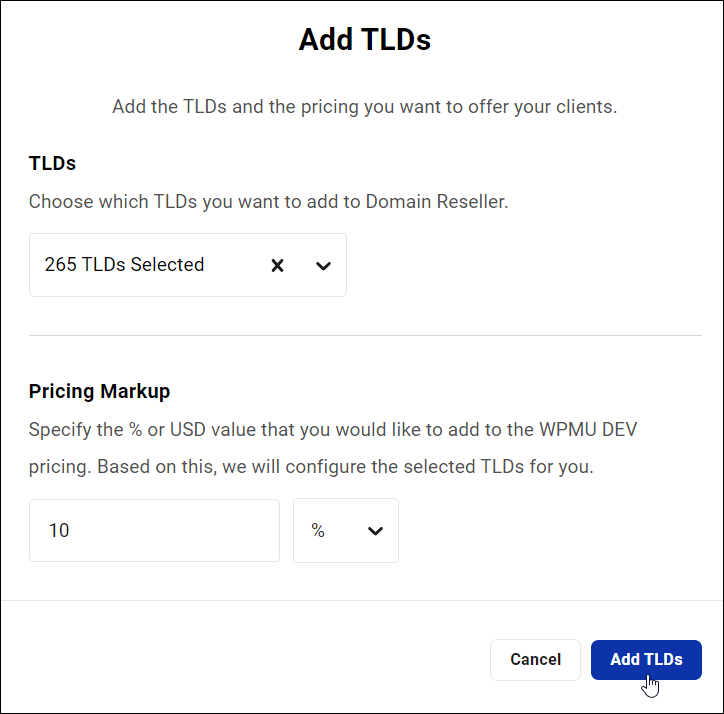
Task: Click the number 10 in the markup field
Action: 59,531
